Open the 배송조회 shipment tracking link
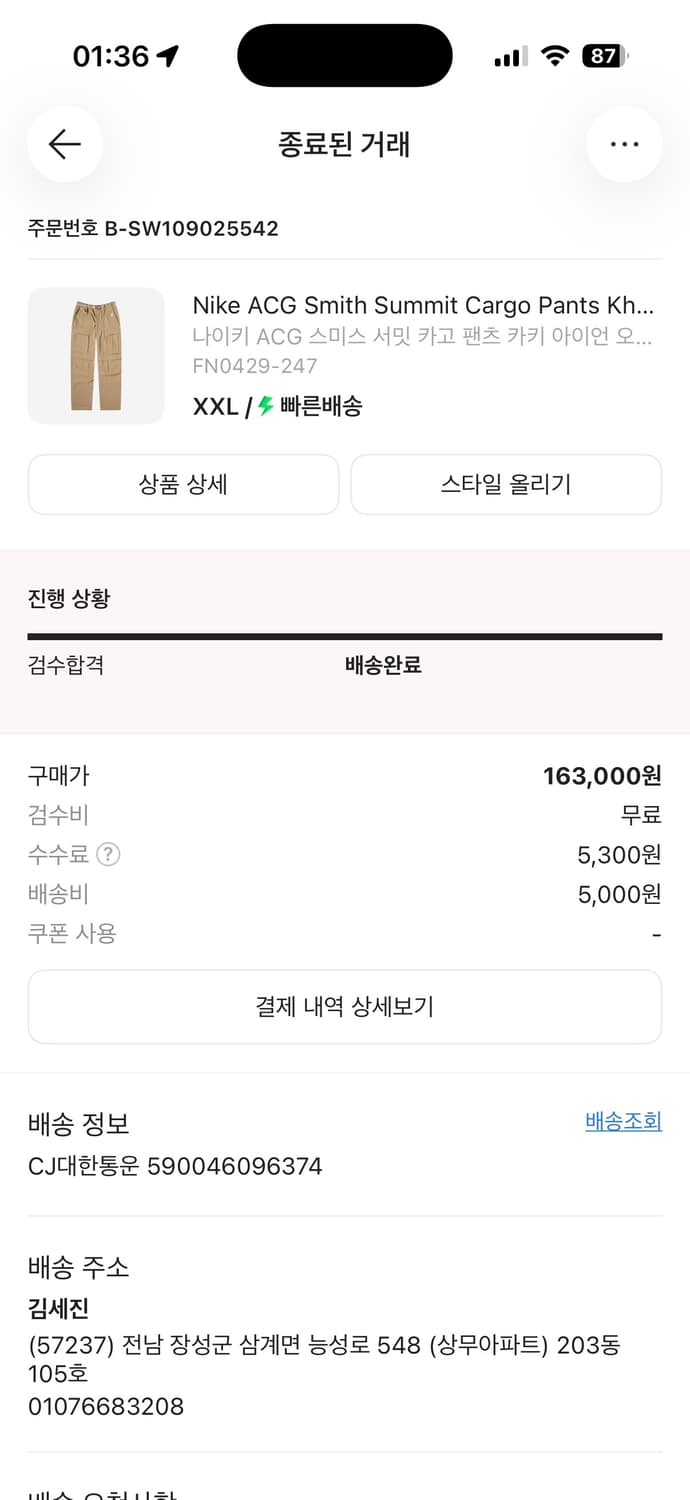Image resolution: width=690 pixels, height=1500 pixels. pos(622,1121)
